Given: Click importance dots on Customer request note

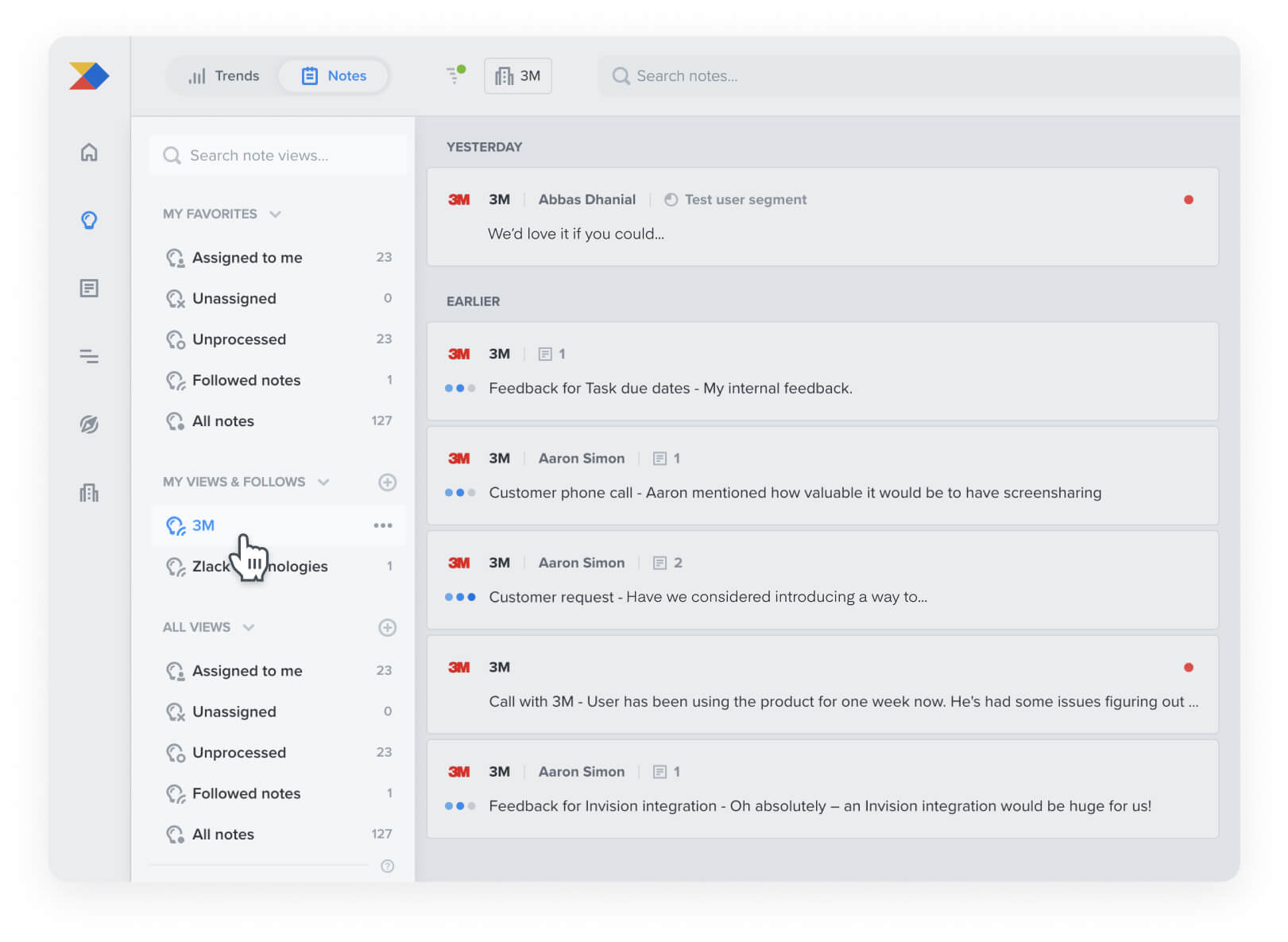Looking at the screenshot, I should pos(460,597).
